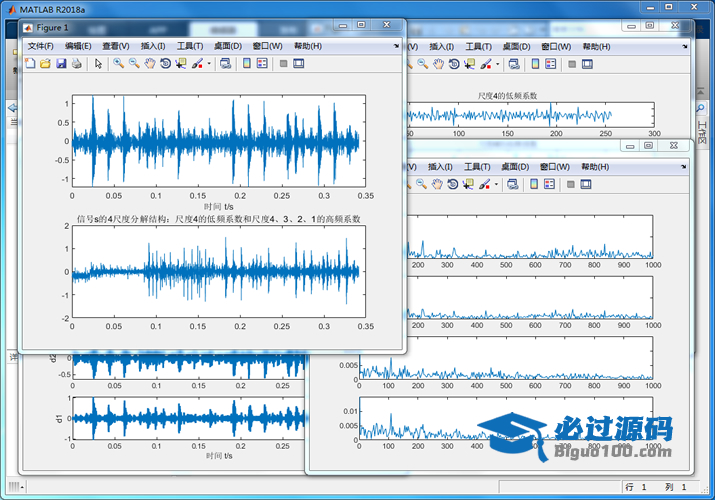Open 工具(T) menu in upper-right figure window
The image size is (715, 500).
coord(478,47)
